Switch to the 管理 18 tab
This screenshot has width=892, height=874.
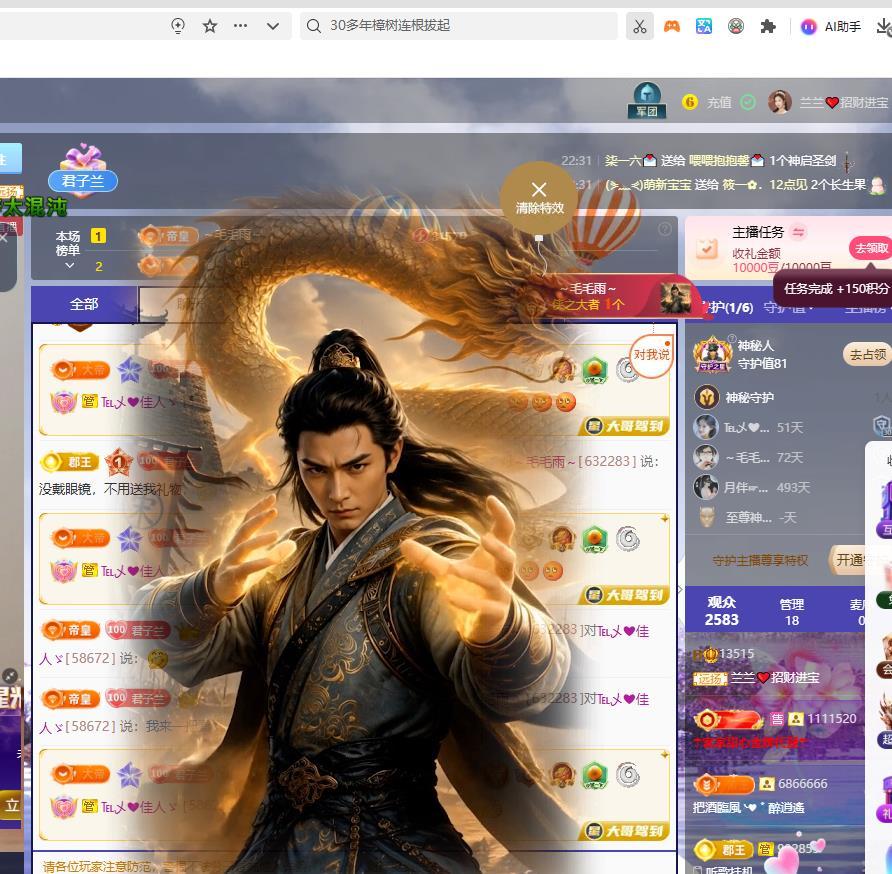click(x=792, y=612)
